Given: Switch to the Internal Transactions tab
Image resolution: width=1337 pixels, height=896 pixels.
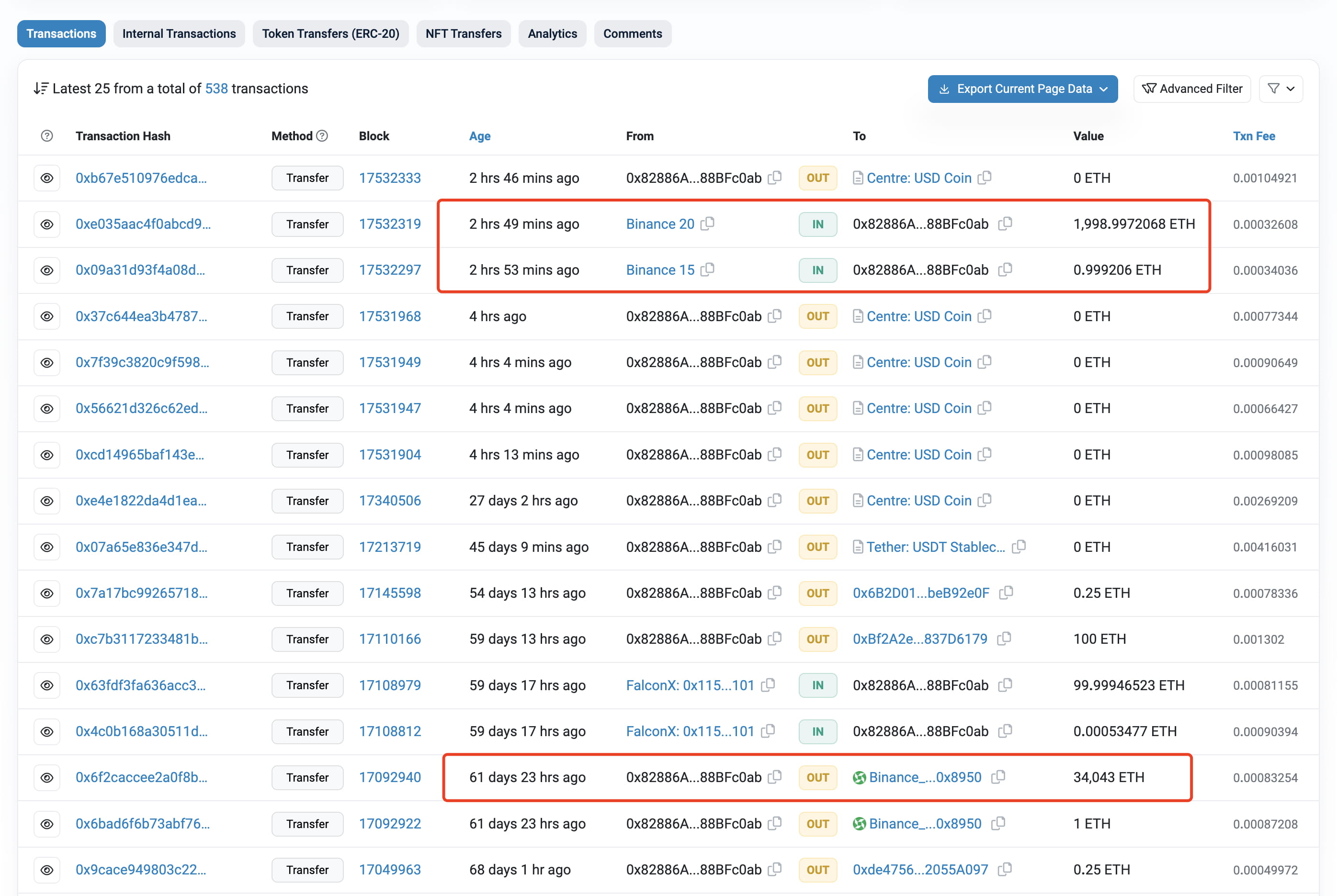Looking at the screenshot, I should click(179, 34).
